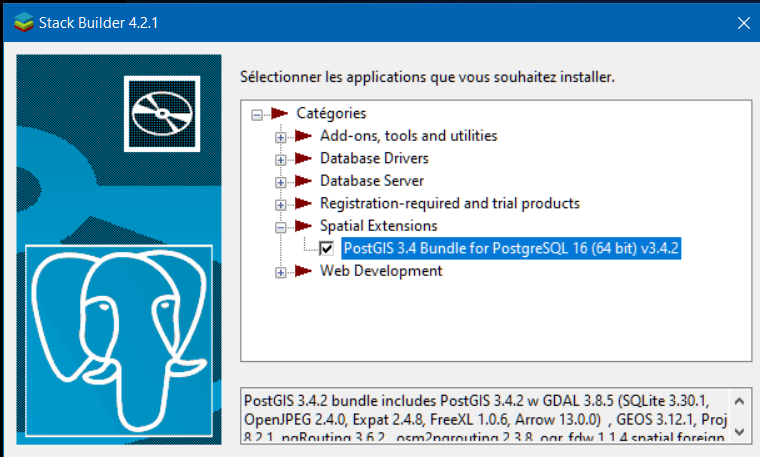This screenshot has height=457, width=760.
Task: Expand the Web Development node
Action: click(281, 272)
